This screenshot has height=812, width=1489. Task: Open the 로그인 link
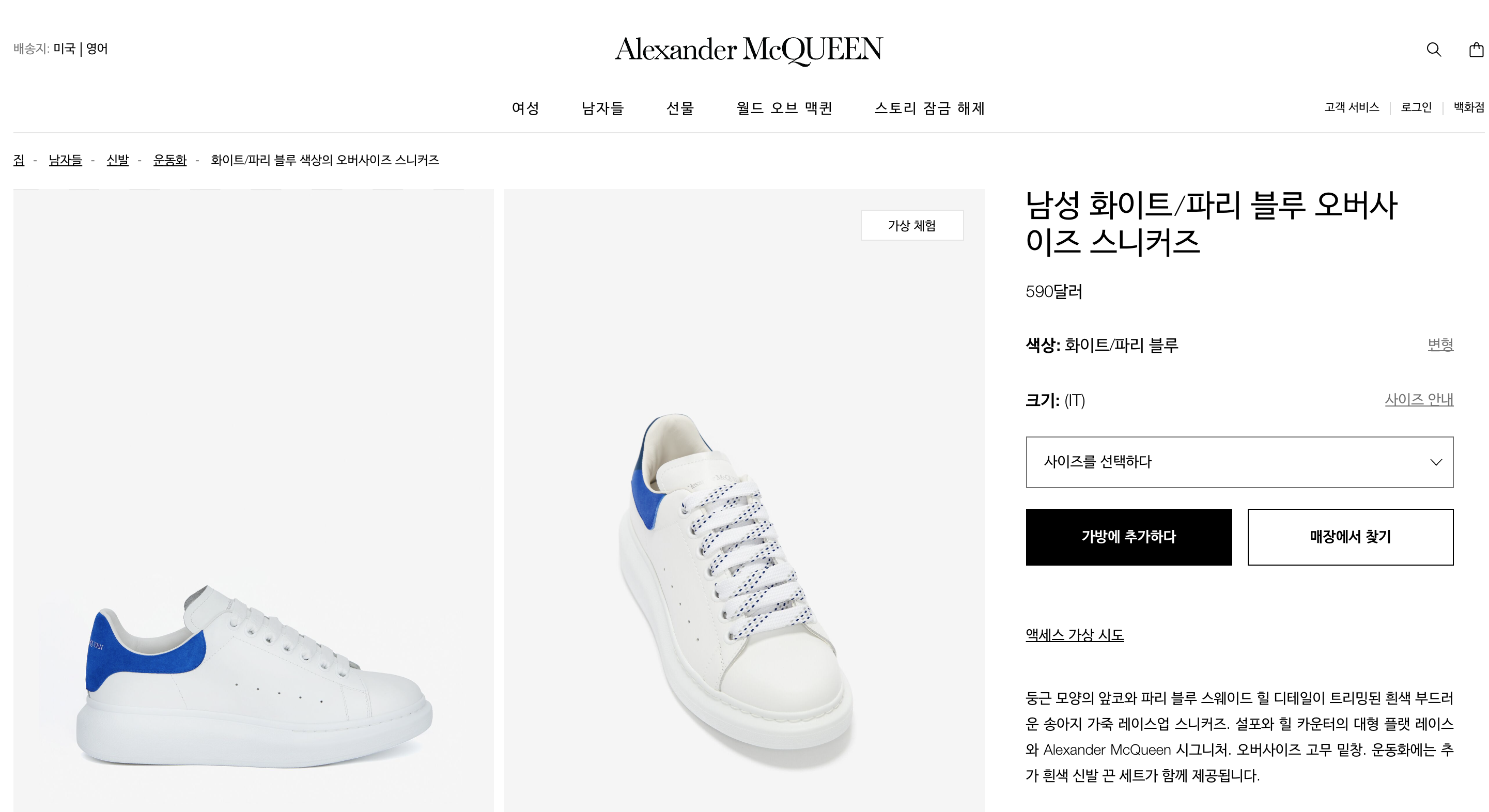click(1416, 107)
